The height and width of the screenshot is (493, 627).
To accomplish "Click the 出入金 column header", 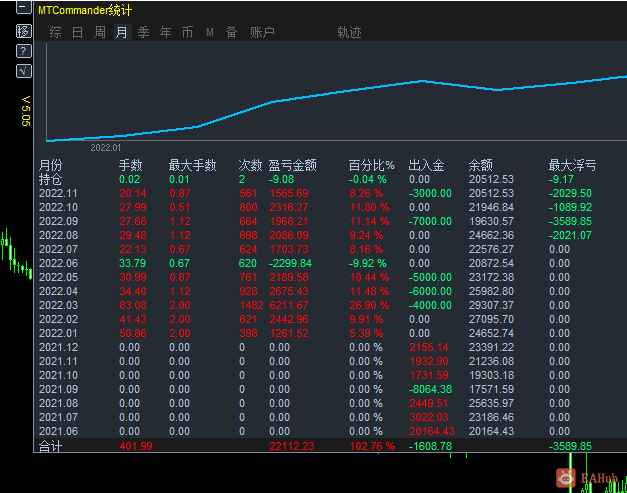I will click(426, 165).
